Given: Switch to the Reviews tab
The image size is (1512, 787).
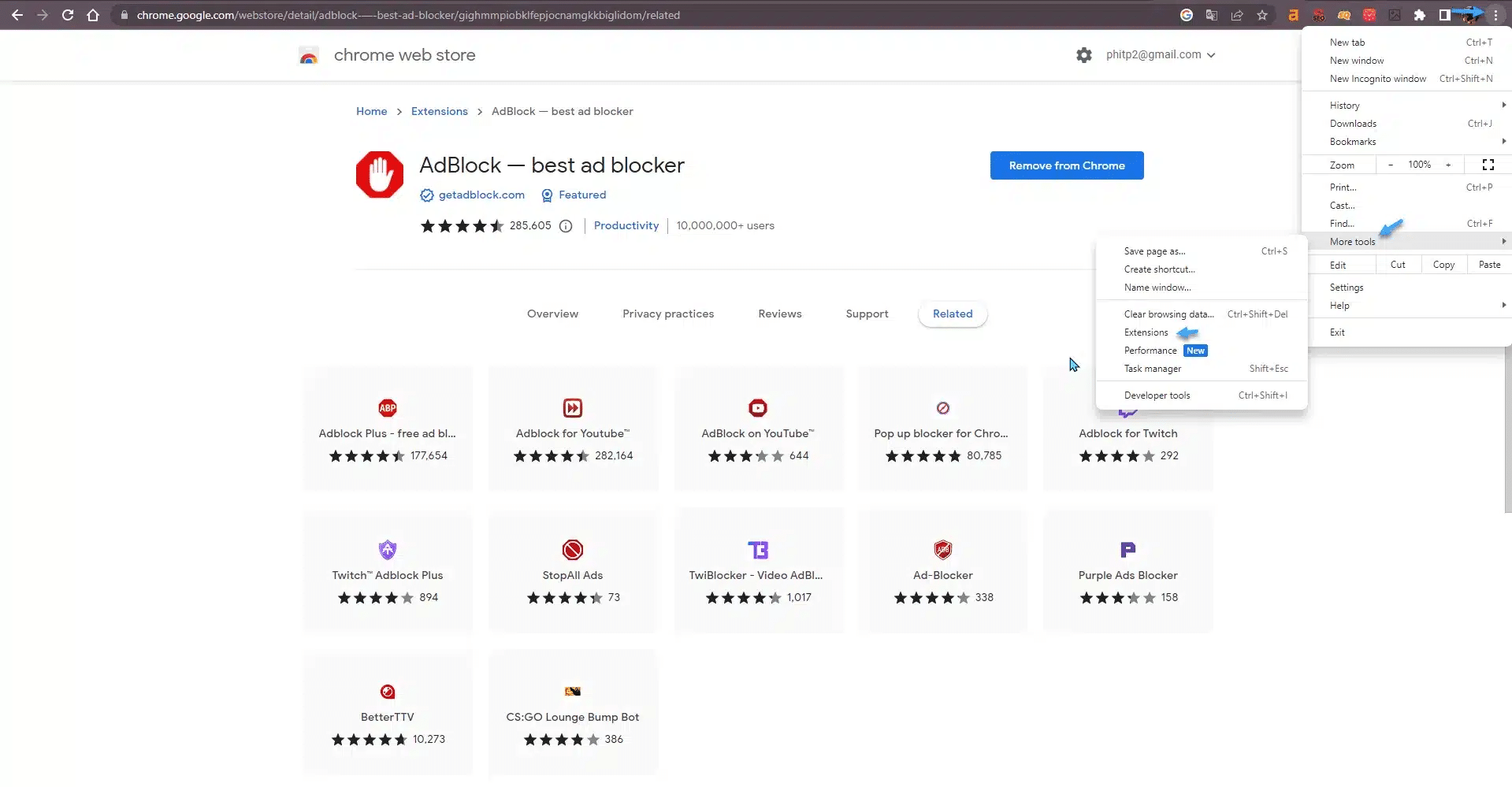Looking at the screenshot, I should 780,314.
